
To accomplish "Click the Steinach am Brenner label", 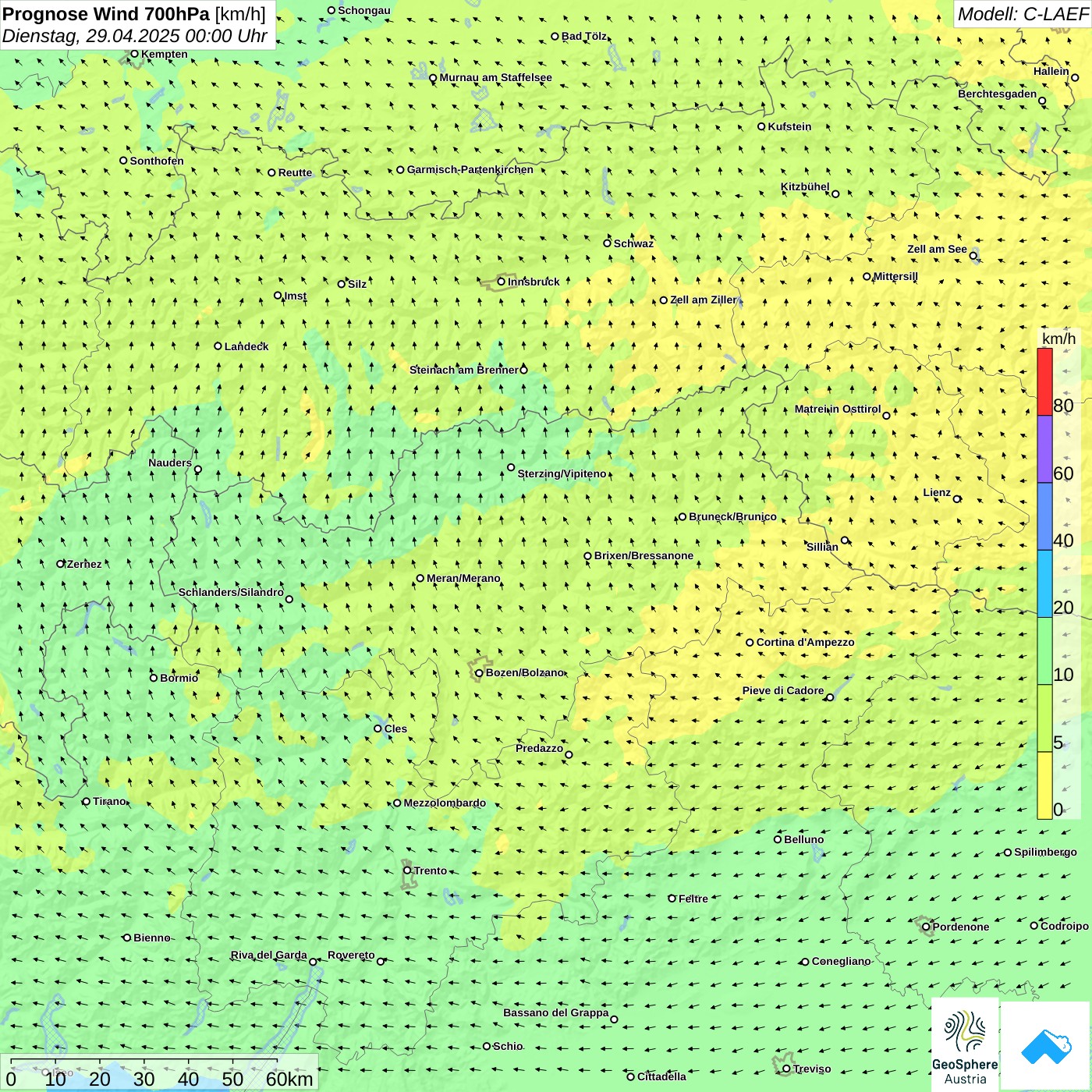I will pyautogui.click(x=464, y=370).
